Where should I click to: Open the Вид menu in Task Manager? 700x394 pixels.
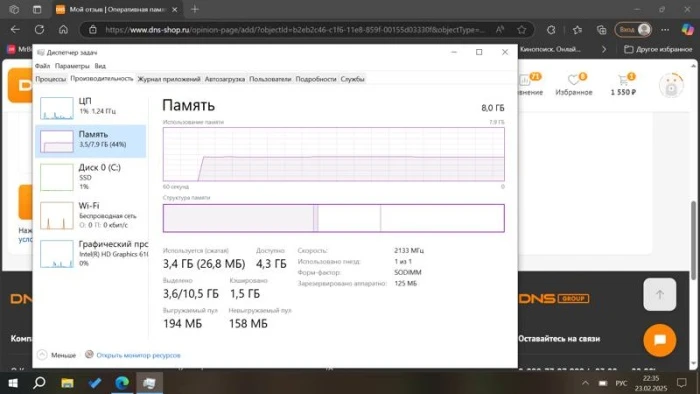point(100,66)
